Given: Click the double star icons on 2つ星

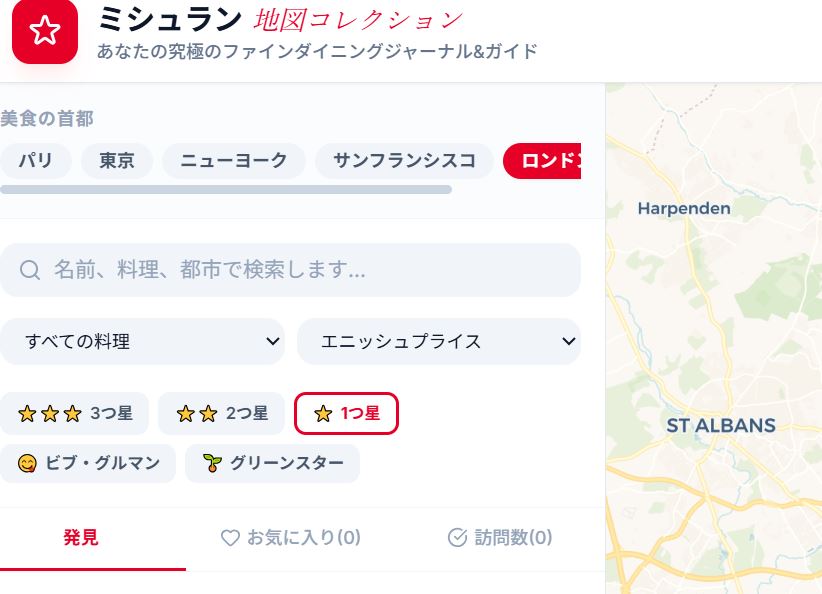Looking at the screenshot, I should pyautogui.click(x=197, y=414).
